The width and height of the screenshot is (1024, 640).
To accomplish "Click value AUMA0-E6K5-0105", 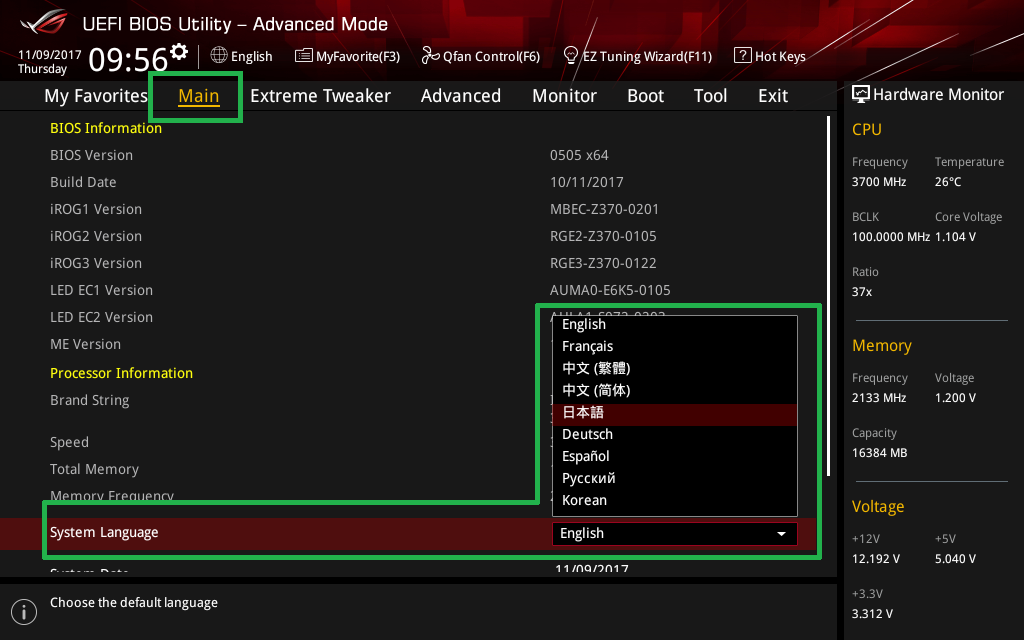I will pyautogui.click(x=610, y=290).
